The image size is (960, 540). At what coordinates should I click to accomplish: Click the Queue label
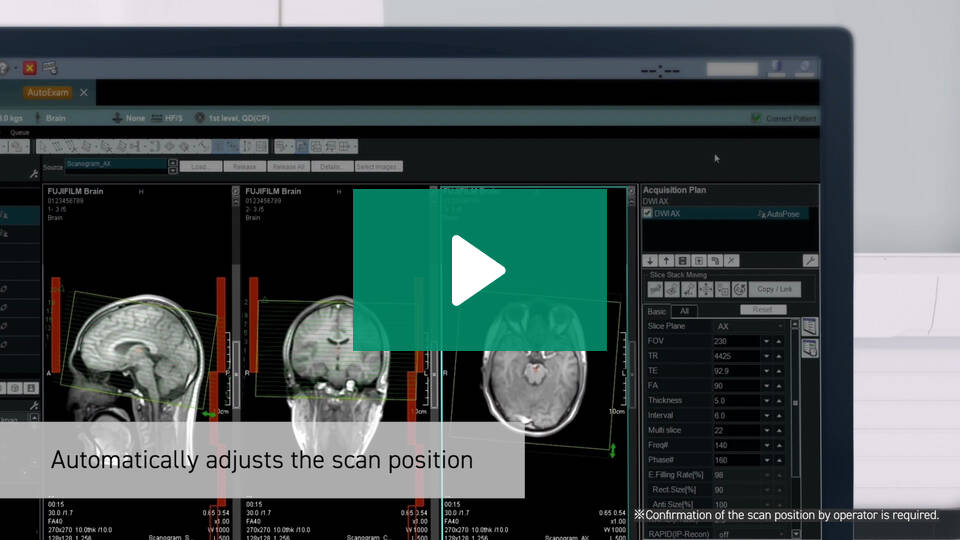tap(19, 132)
